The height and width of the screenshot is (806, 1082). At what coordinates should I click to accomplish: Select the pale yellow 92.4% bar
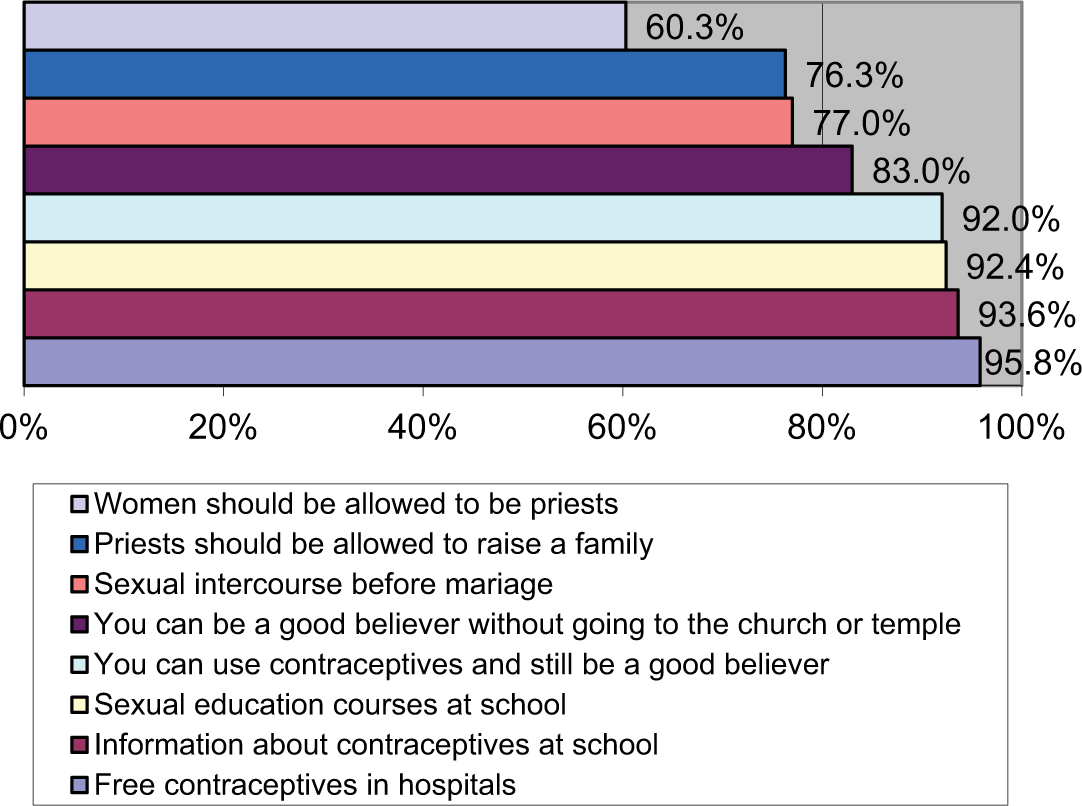coord(485,266)
